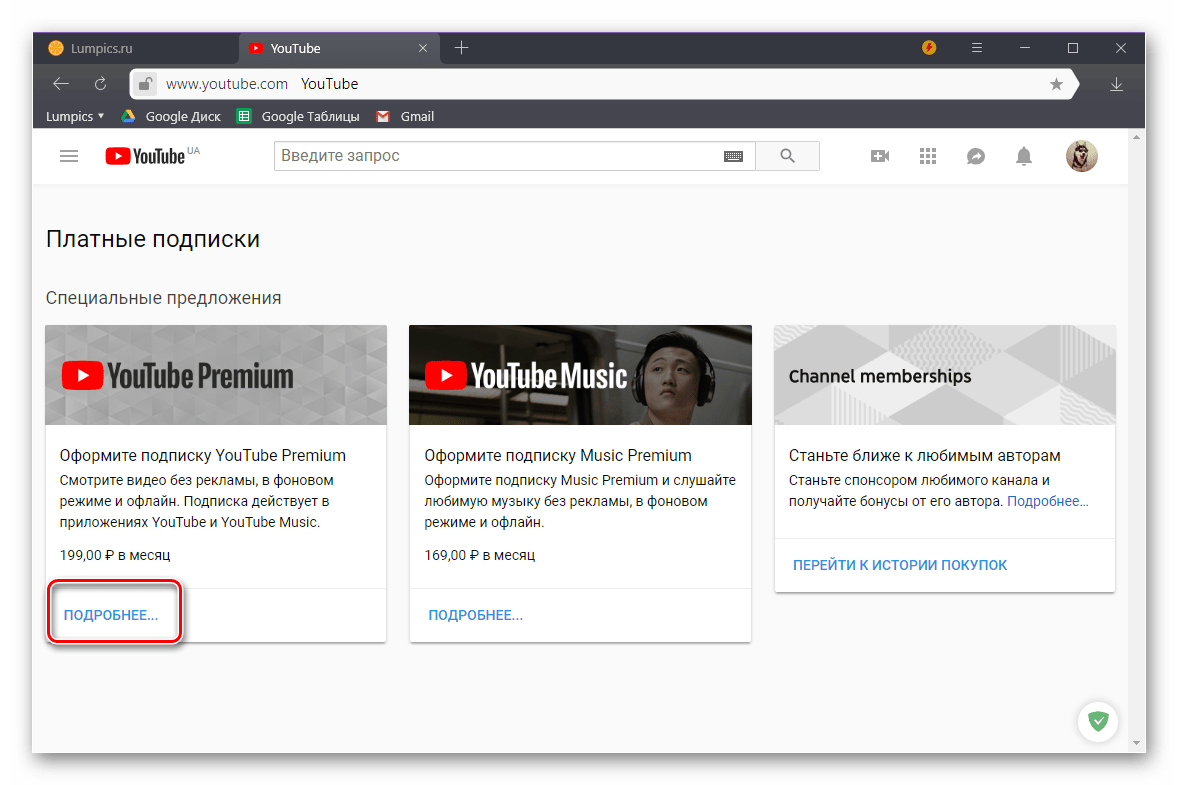Click ПОДРОБНЕЕ under YouTube Premium card
Viewport: 1178px width, 785px height.
(x=111, y=615)
